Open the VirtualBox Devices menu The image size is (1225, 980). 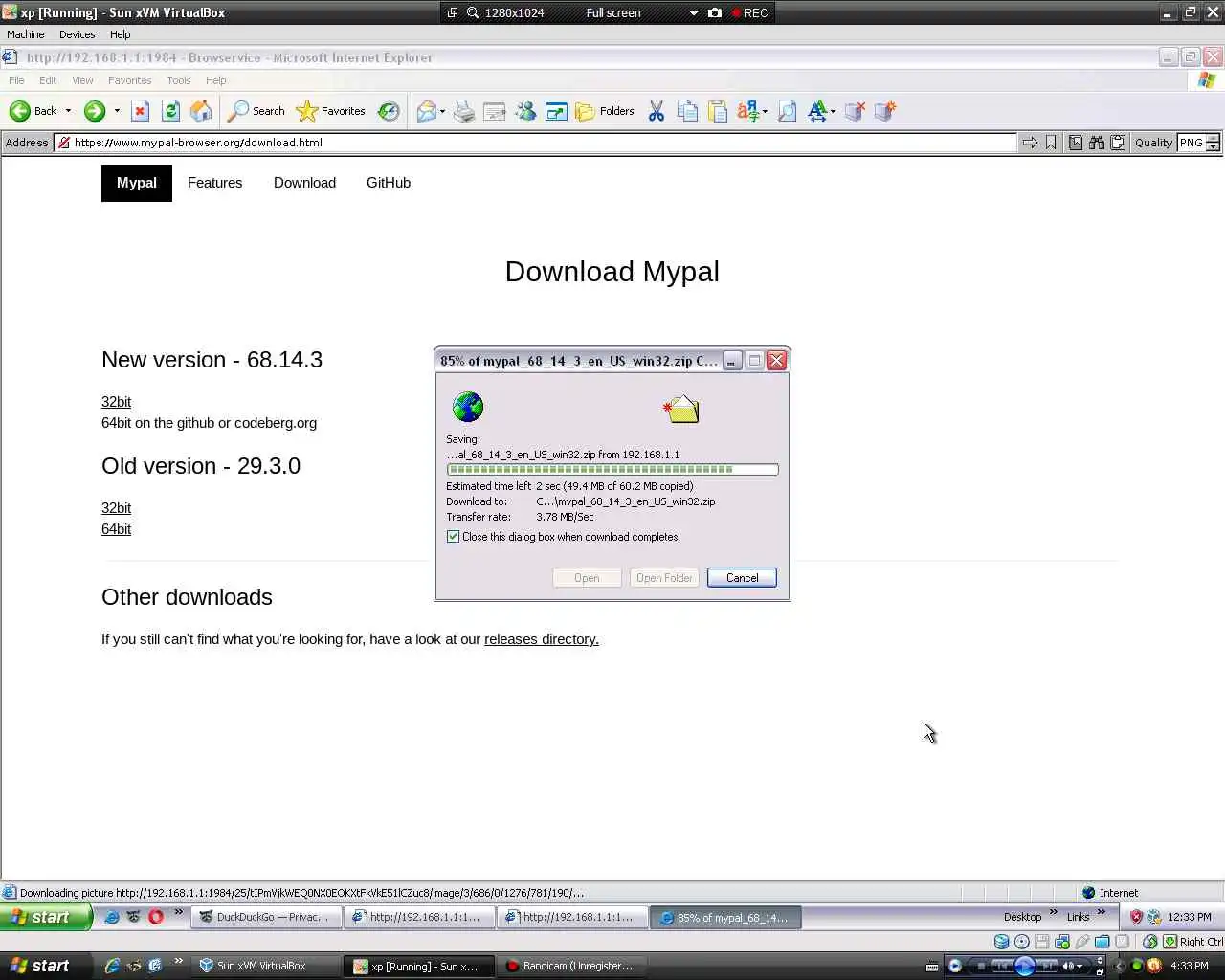click(77, 34)
